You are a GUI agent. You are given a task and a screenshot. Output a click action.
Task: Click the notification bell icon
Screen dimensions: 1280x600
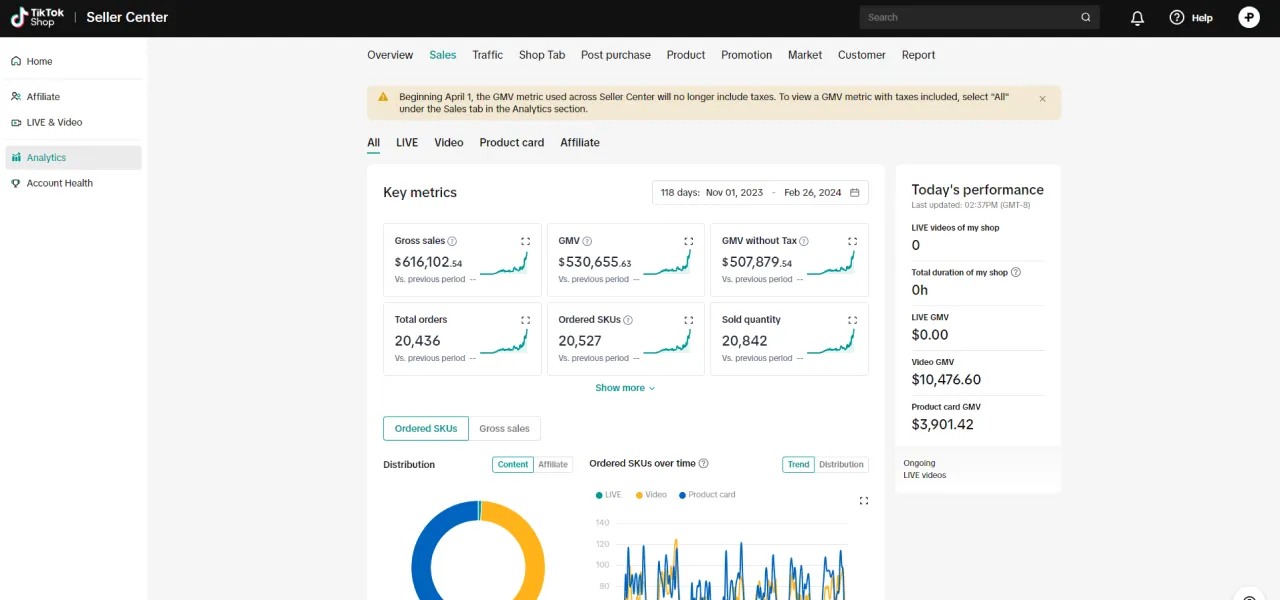(x=1137, y=18)
